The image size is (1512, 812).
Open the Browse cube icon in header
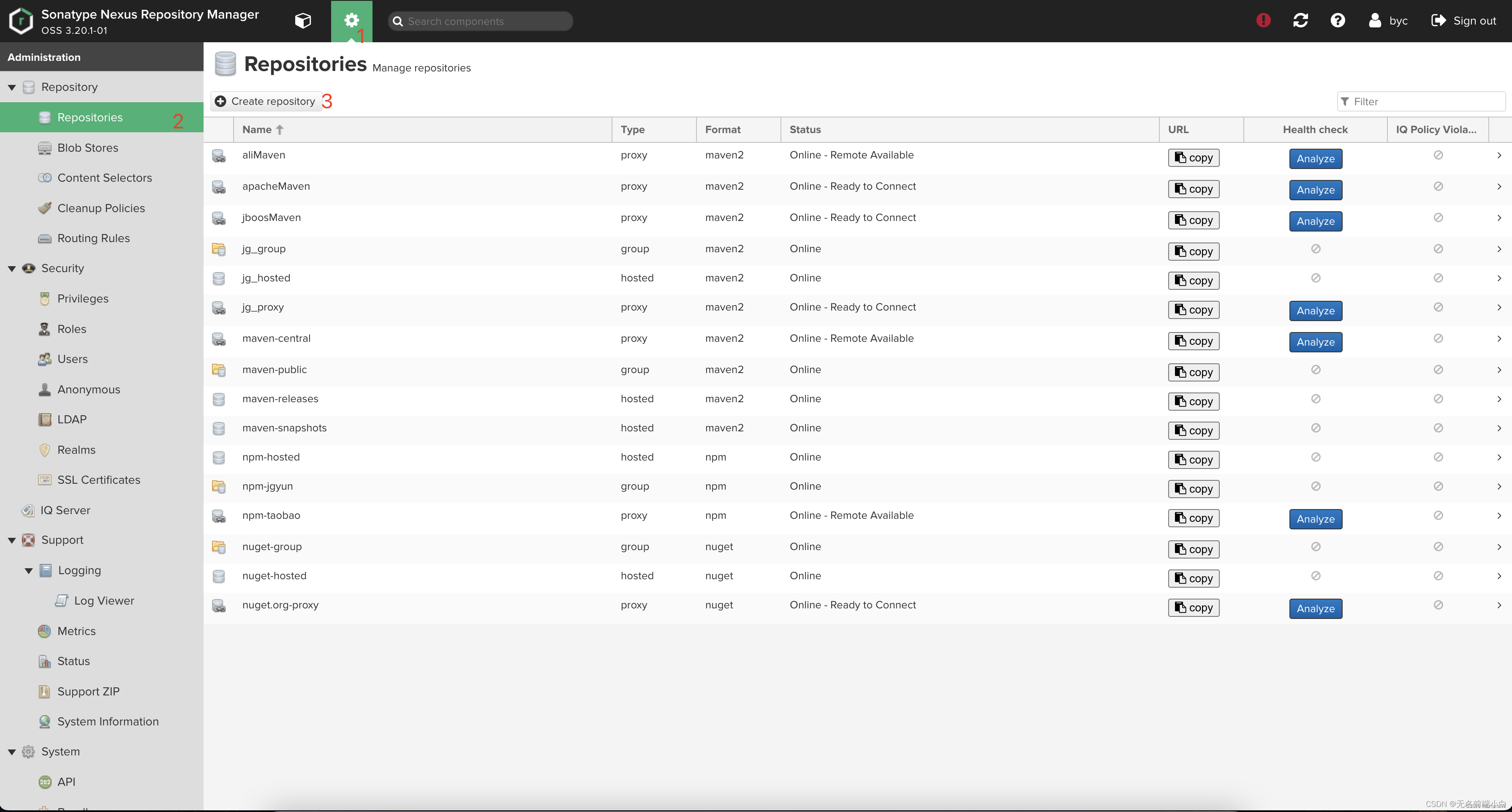303,21
